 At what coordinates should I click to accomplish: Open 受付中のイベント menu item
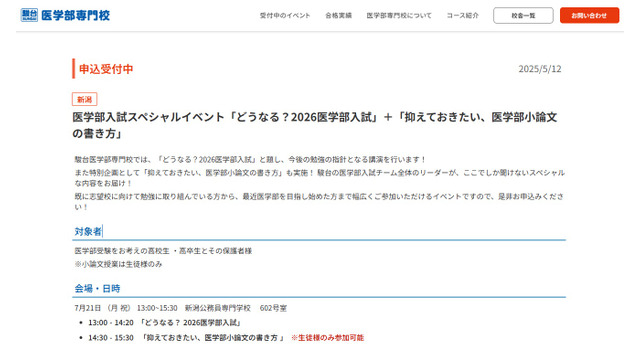(x=285, y=16)
